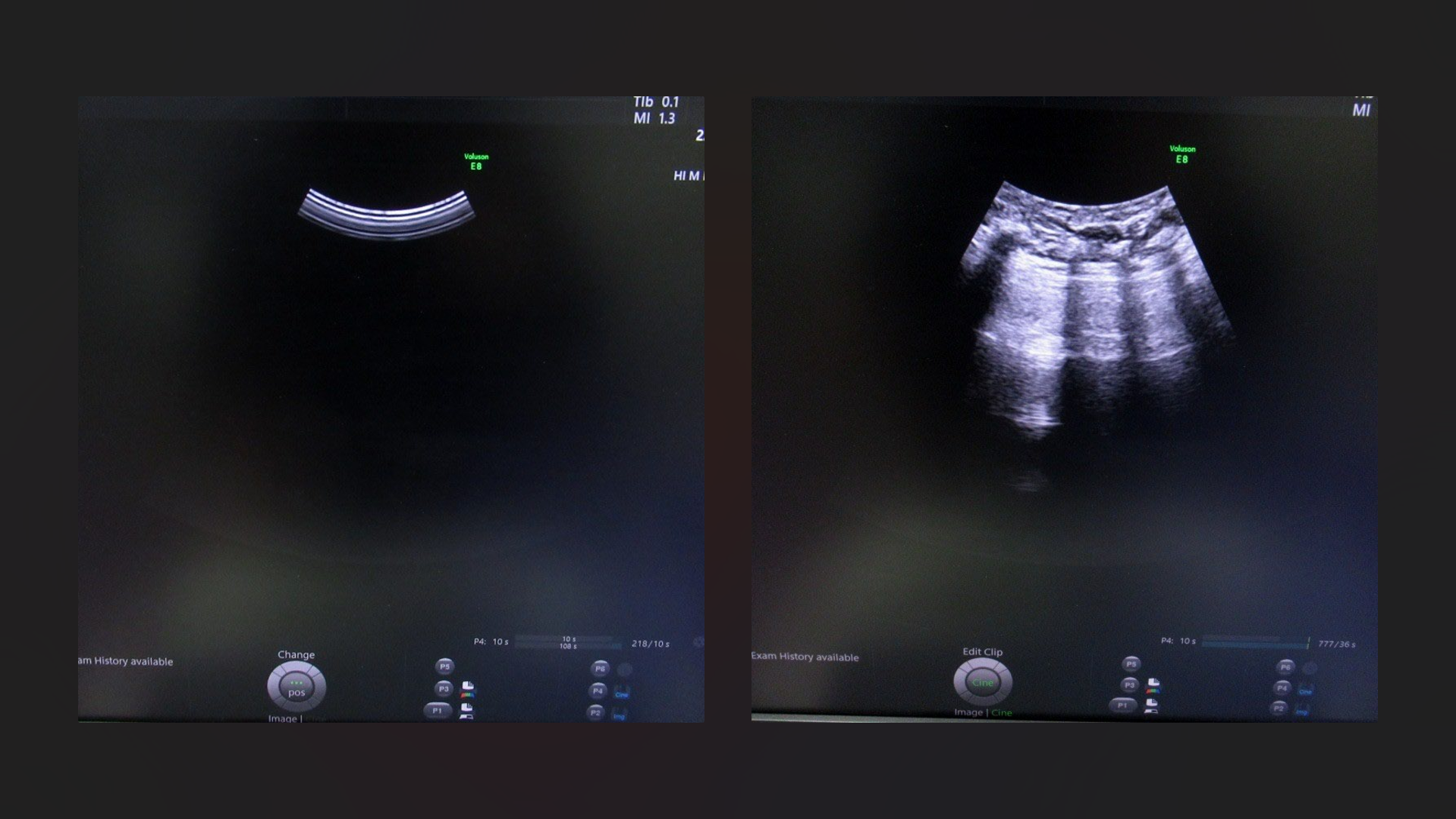The image size is (1456, 819).
Task: Click the pos trackball center, left panel
Action: (297, 686)
